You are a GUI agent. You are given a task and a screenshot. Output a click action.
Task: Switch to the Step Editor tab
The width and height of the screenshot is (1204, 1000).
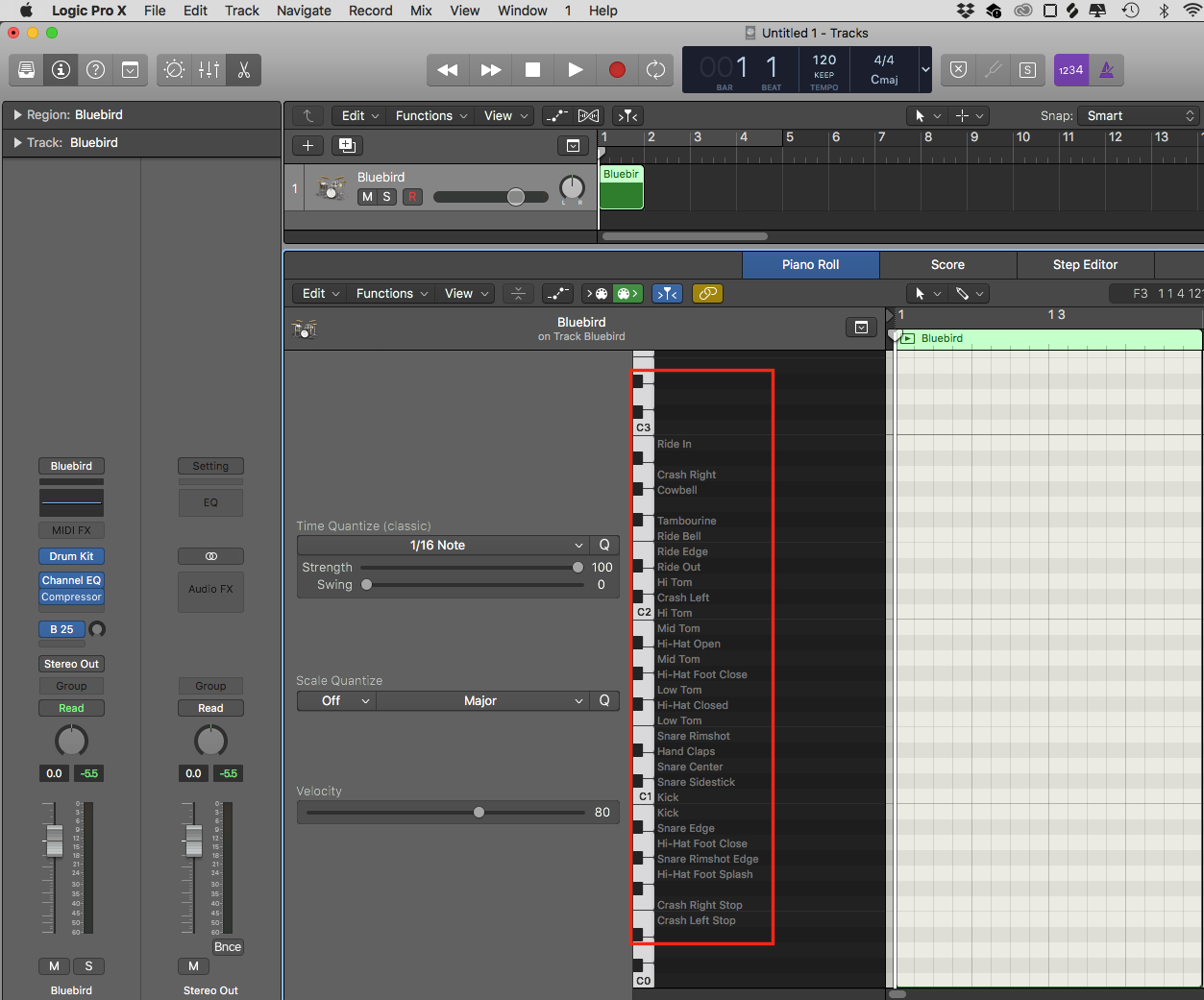tap(1085, 264)
